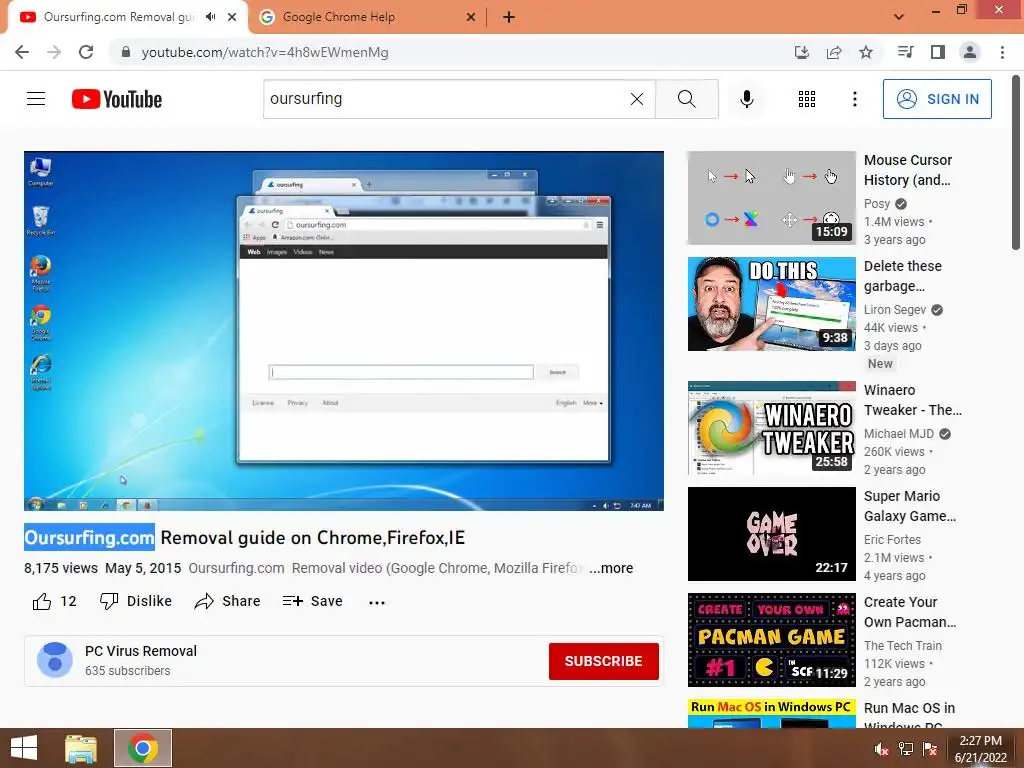1024x768 pixels.
Task: Subscribe to PC Virus Removal
Action: 603,661
